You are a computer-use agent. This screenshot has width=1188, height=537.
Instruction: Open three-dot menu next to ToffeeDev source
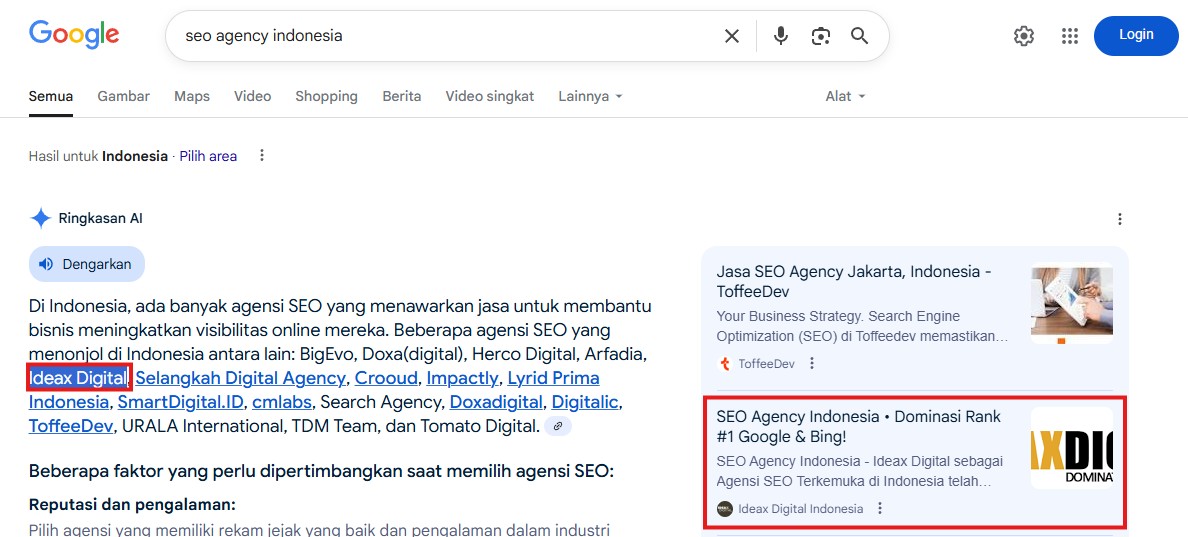(812, 364)
